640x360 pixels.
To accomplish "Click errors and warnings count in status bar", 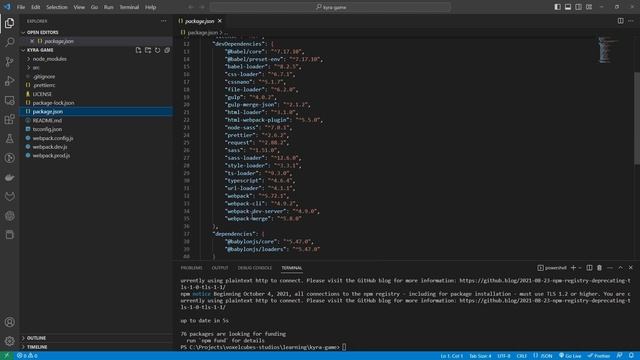I will [x=27, y=356].
